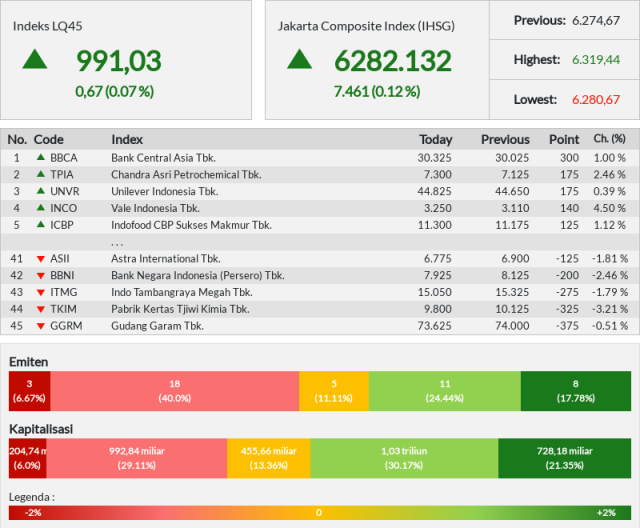This screenshot has width=640, height=528.
Task: Click the Previous value 6.274,67
Action: [596, 20]
